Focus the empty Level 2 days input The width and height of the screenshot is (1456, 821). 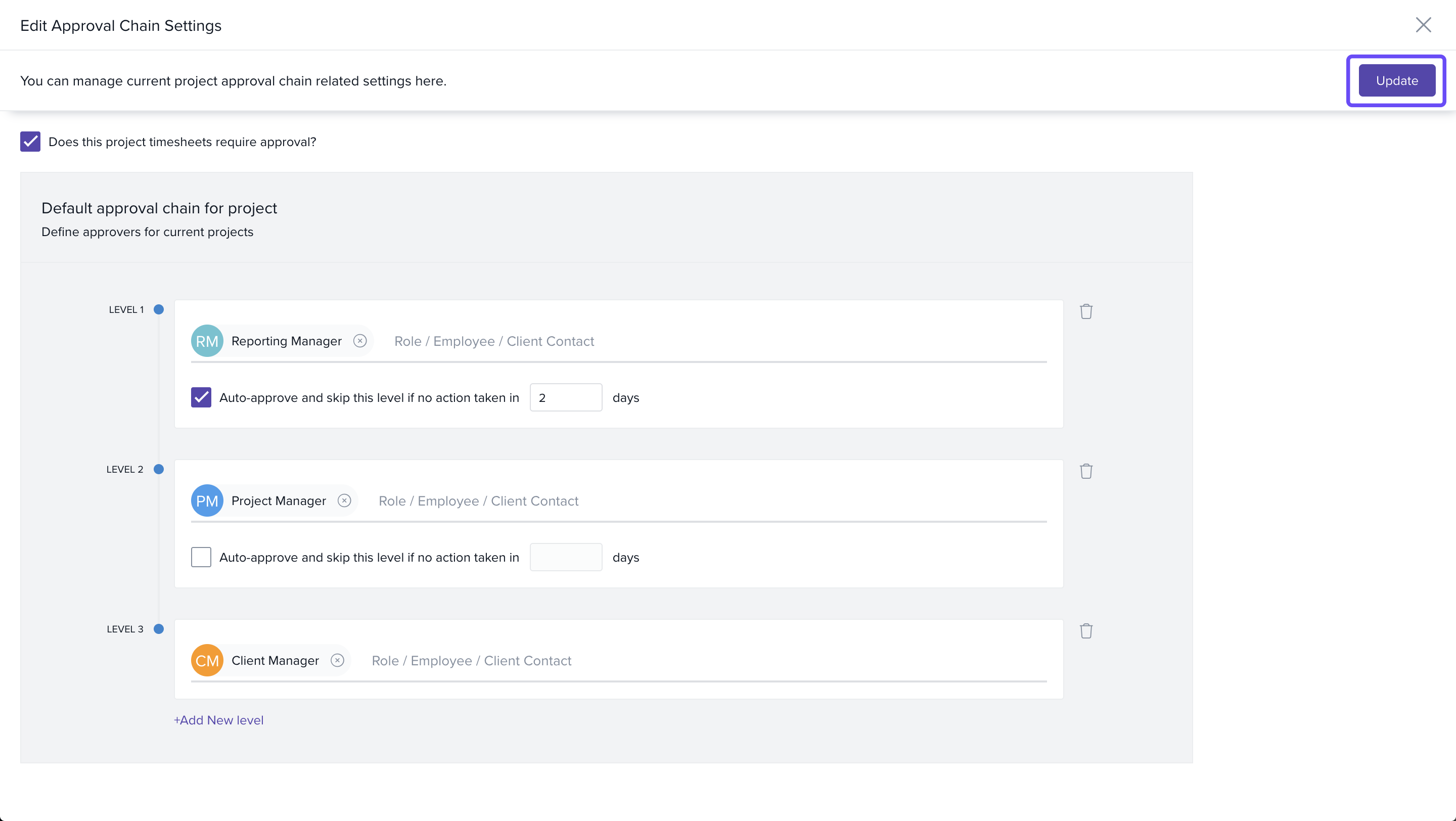[x=565, y=557]
